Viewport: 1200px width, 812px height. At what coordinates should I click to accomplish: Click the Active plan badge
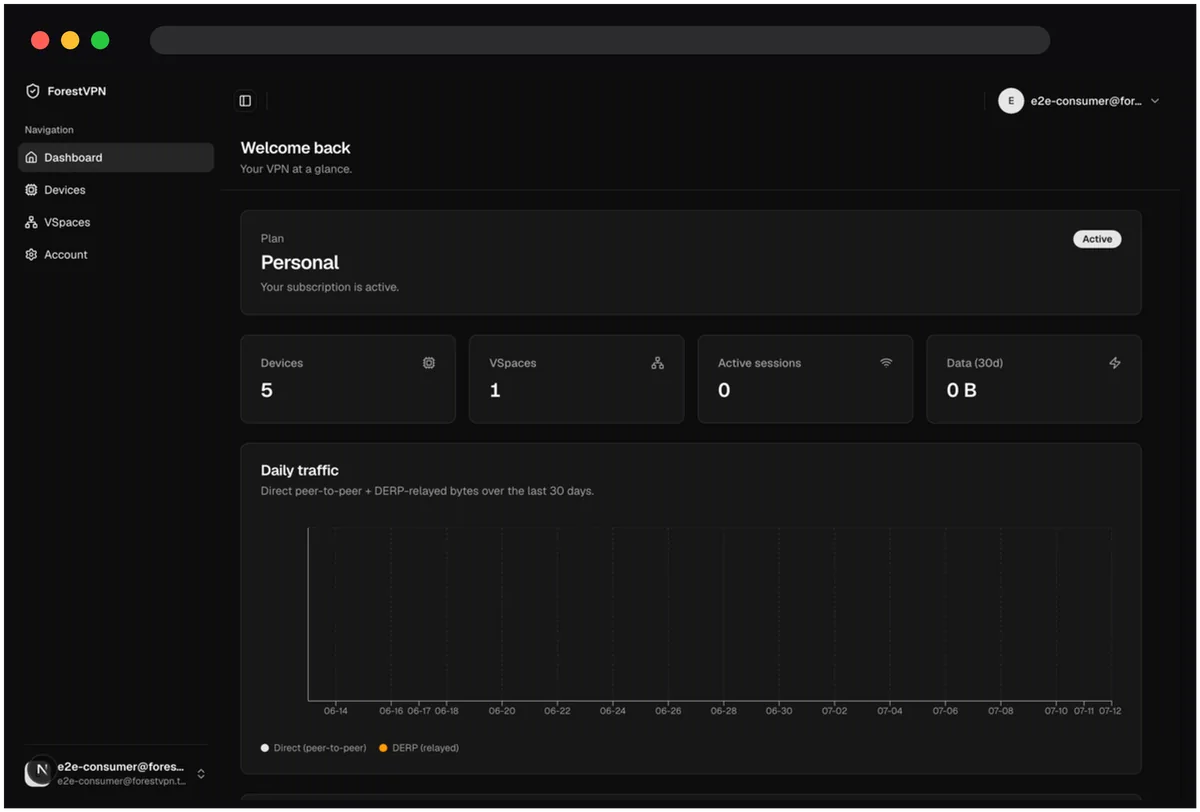[x=1097, y=239]
